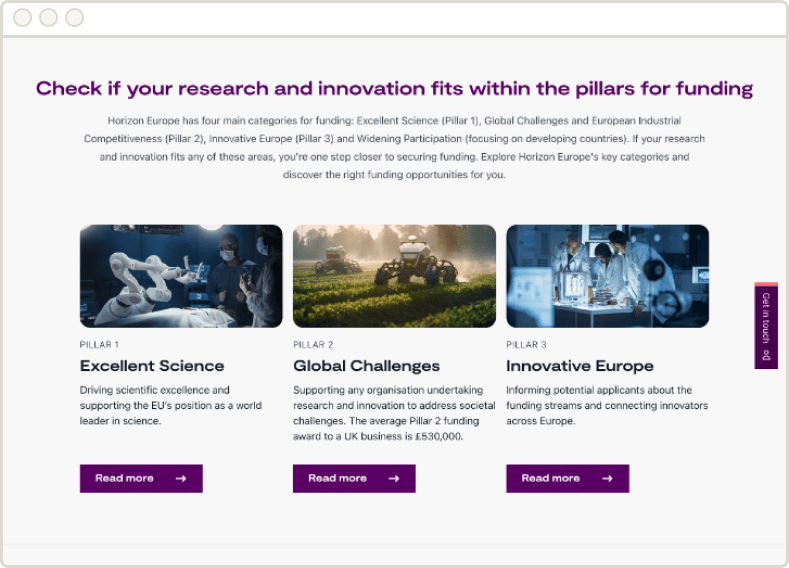The height and width of the screenshot is (568, 789).
Task: Open the farm robots image for Pillar 2
Action: click(x=394, y=276)
